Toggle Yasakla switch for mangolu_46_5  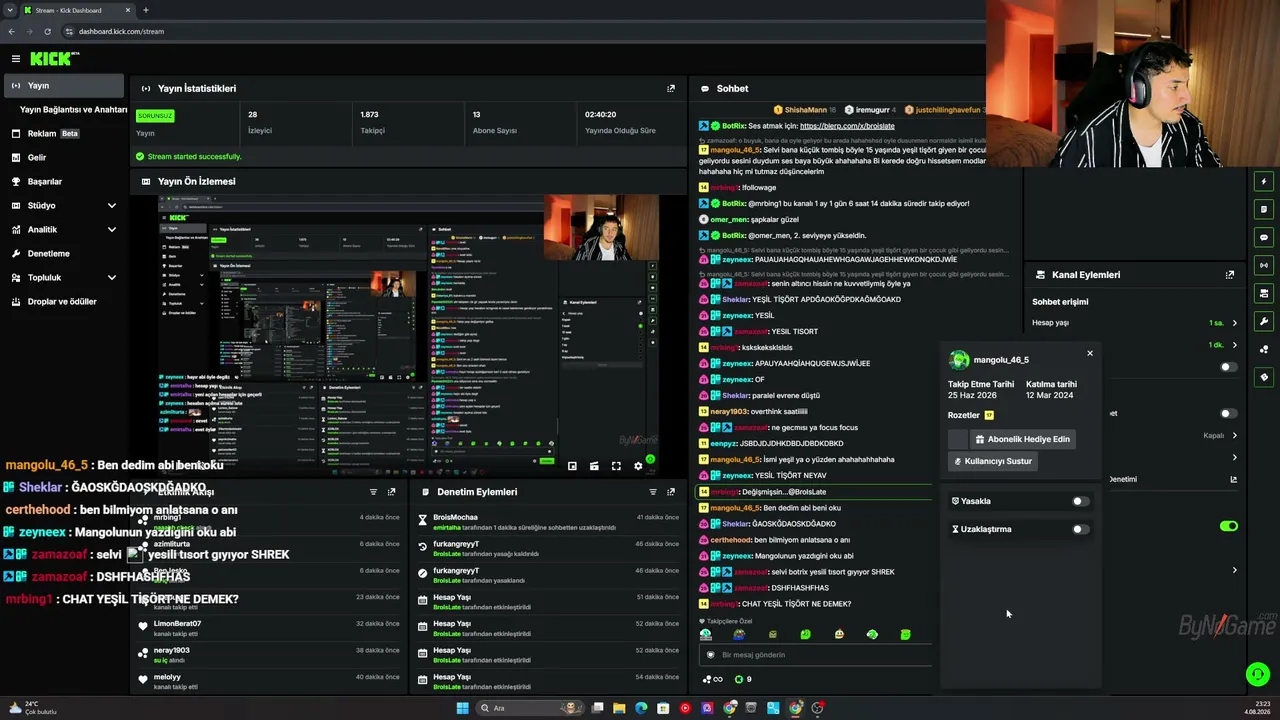pos(1080,501)
